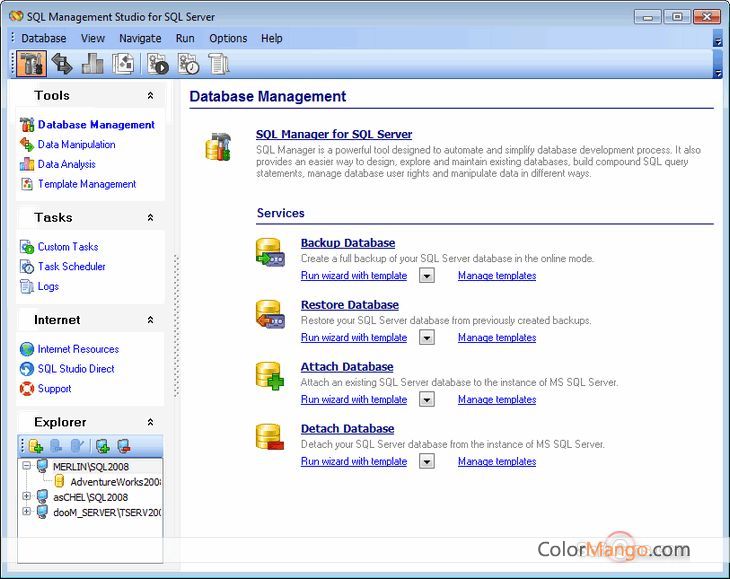
Task: Expand the asCHEL\SQL2008 tree node
Action: point(27,496)
